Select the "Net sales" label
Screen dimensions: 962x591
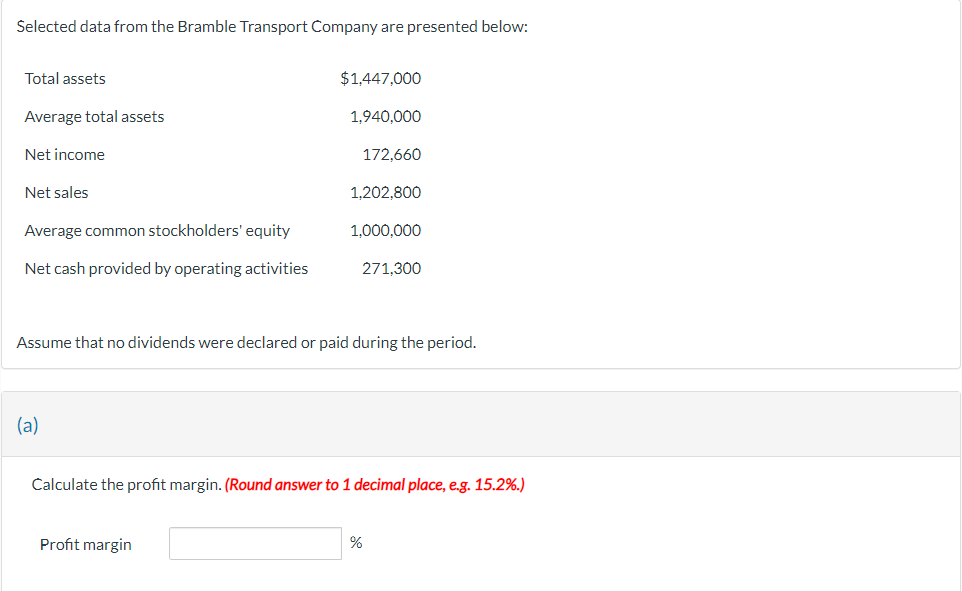tap(56, 192)
